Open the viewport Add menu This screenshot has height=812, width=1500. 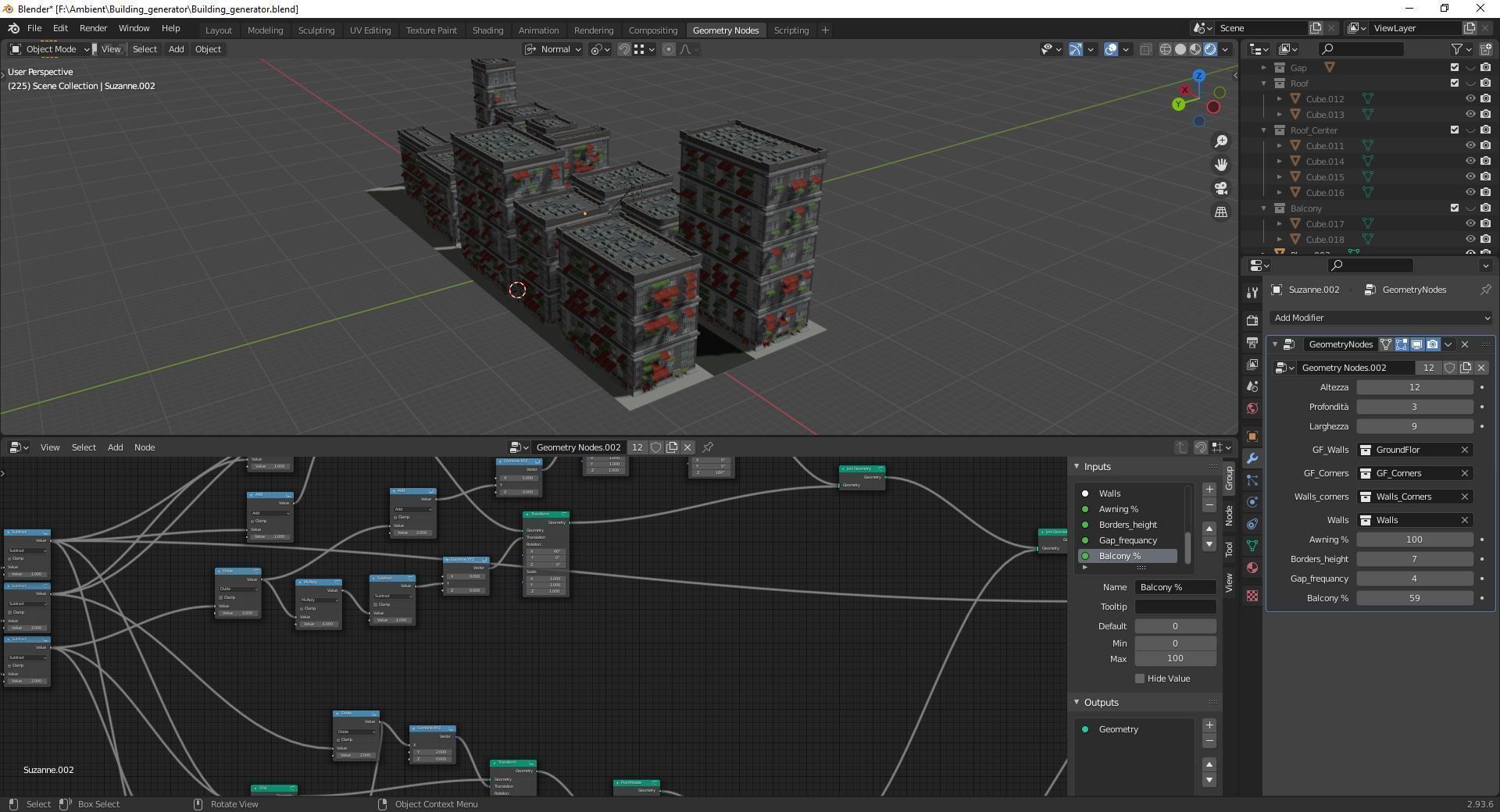(x=177, y=49)
